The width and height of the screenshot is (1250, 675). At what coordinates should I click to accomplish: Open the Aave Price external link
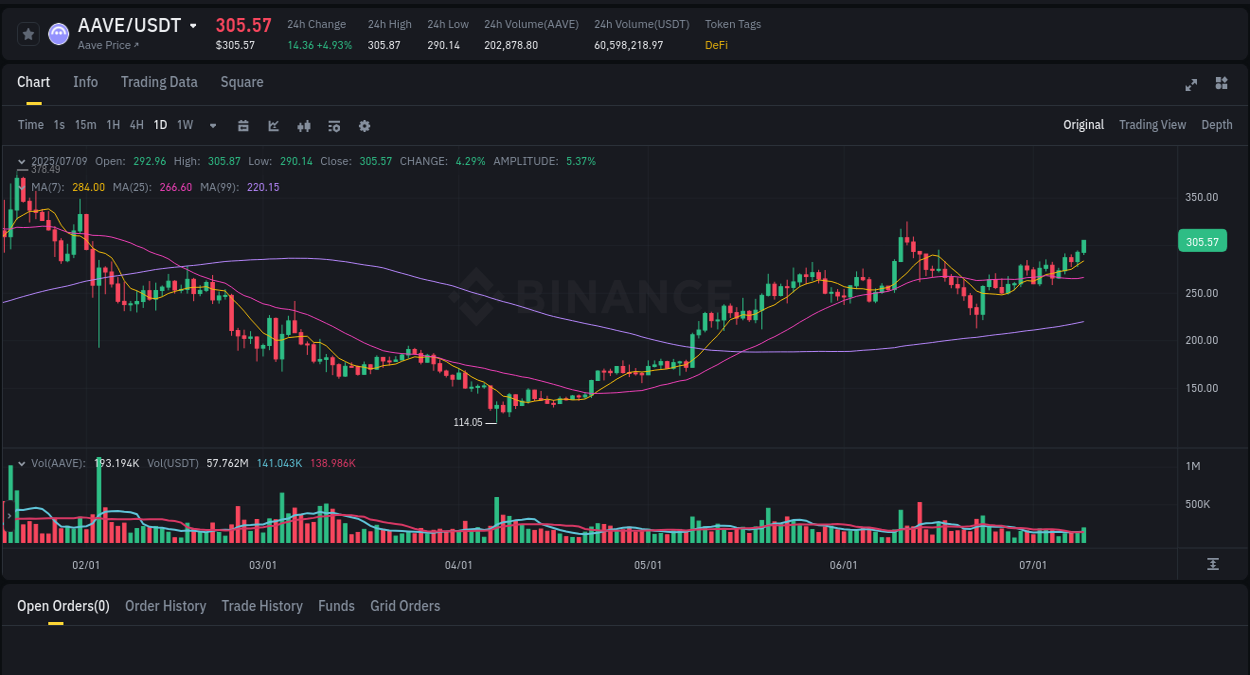pyautogui.click(x=106, y=45)
